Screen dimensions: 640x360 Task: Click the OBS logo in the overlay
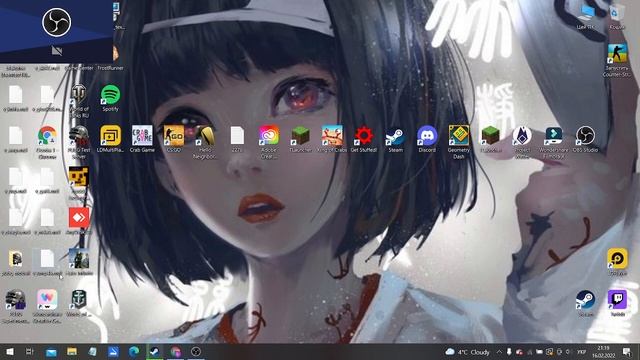pyautogui.click(x=57, y=22)
